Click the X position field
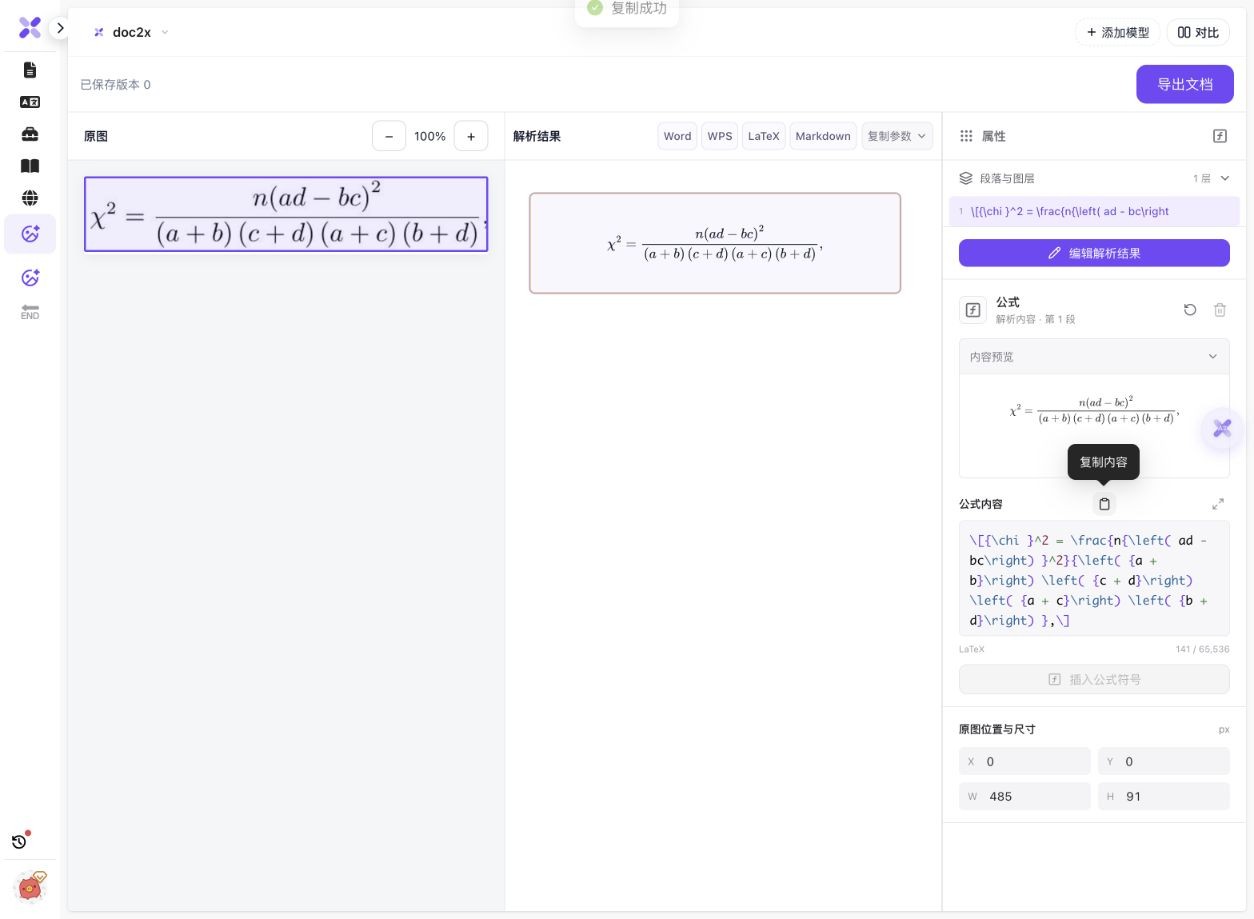This screenshot has width=1254, height=919. pos(1025,761)
